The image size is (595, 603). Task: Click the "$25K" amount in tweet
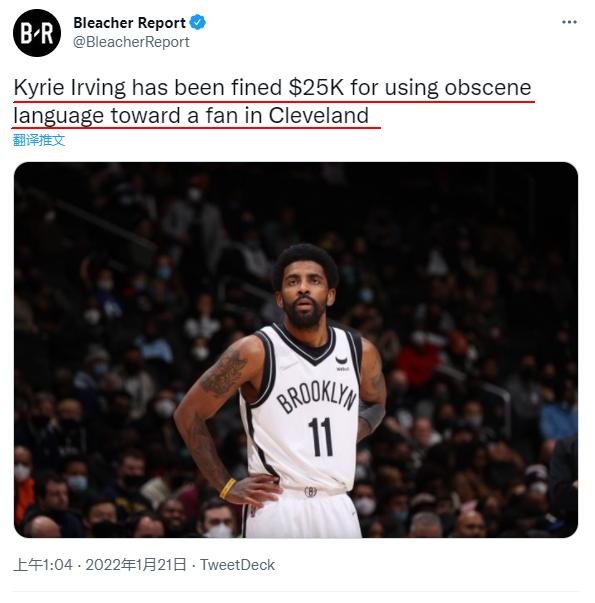click(316, 87)
